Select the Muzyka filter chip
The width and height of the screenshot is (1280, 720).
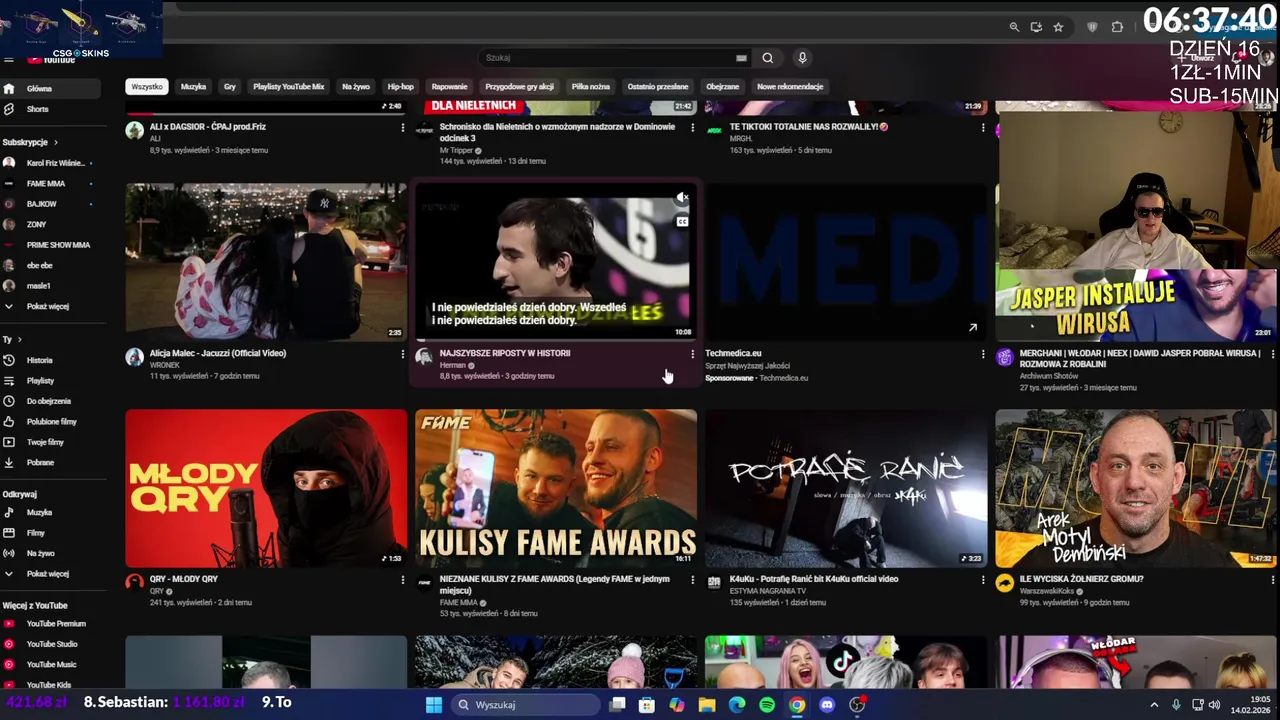194,87
